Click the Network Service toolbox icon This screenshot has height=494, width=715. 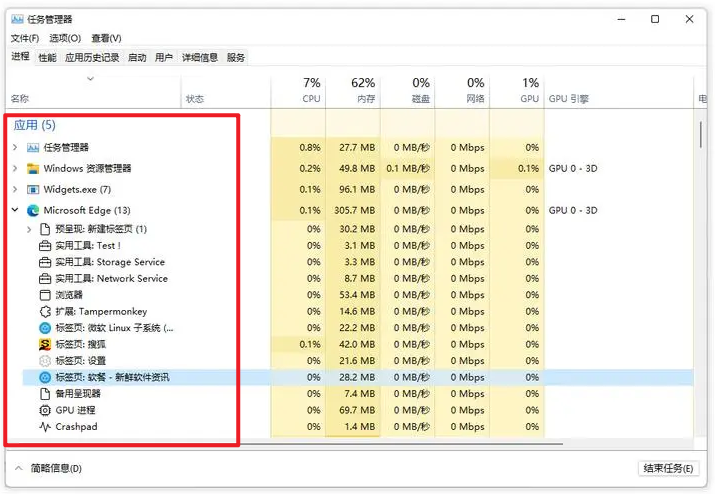pyautogui.click(x=45, y=278)
